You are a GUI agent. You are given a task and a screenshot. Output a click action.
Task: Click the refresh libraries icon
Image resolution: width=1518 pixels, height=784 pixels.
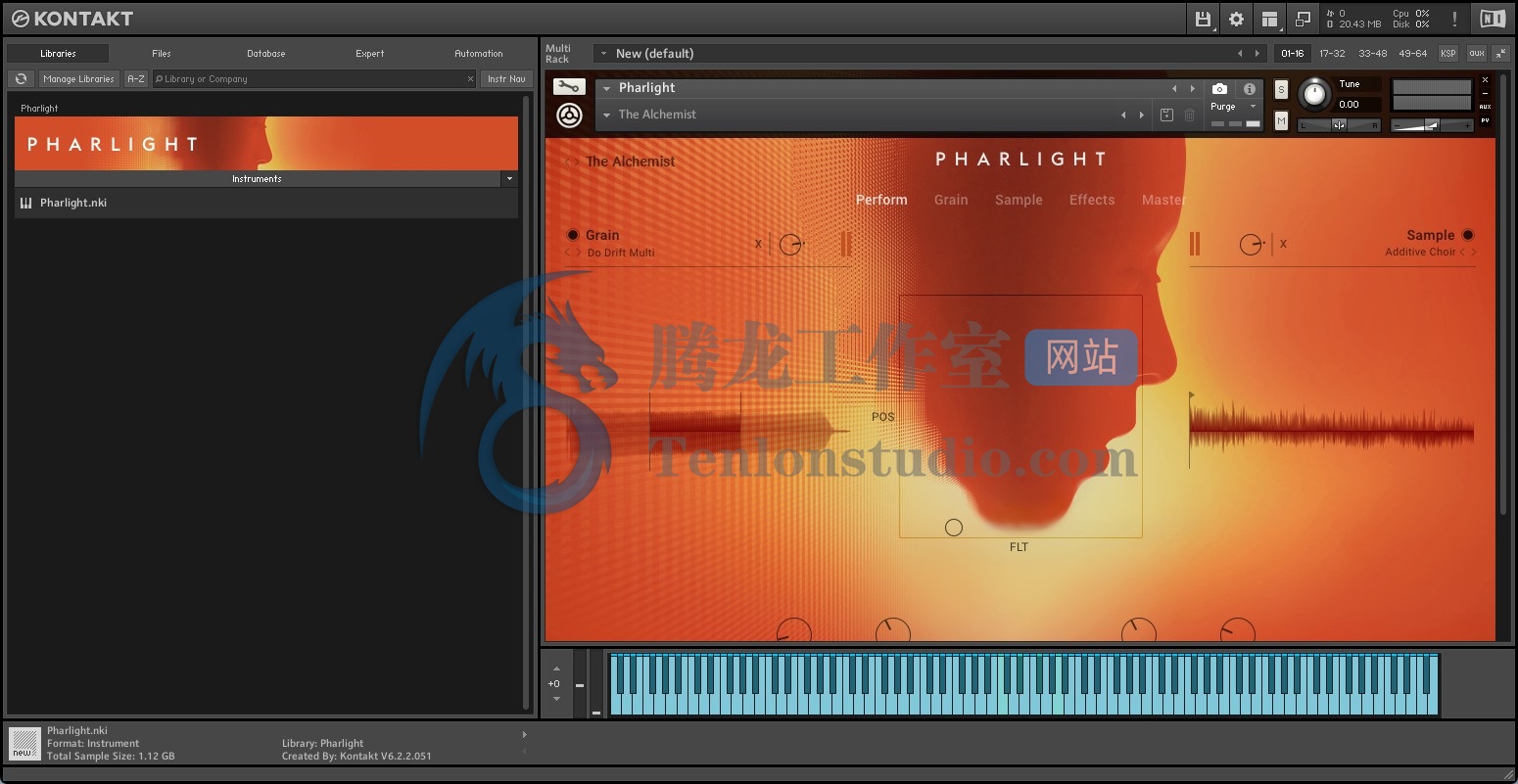coord(21,79)
